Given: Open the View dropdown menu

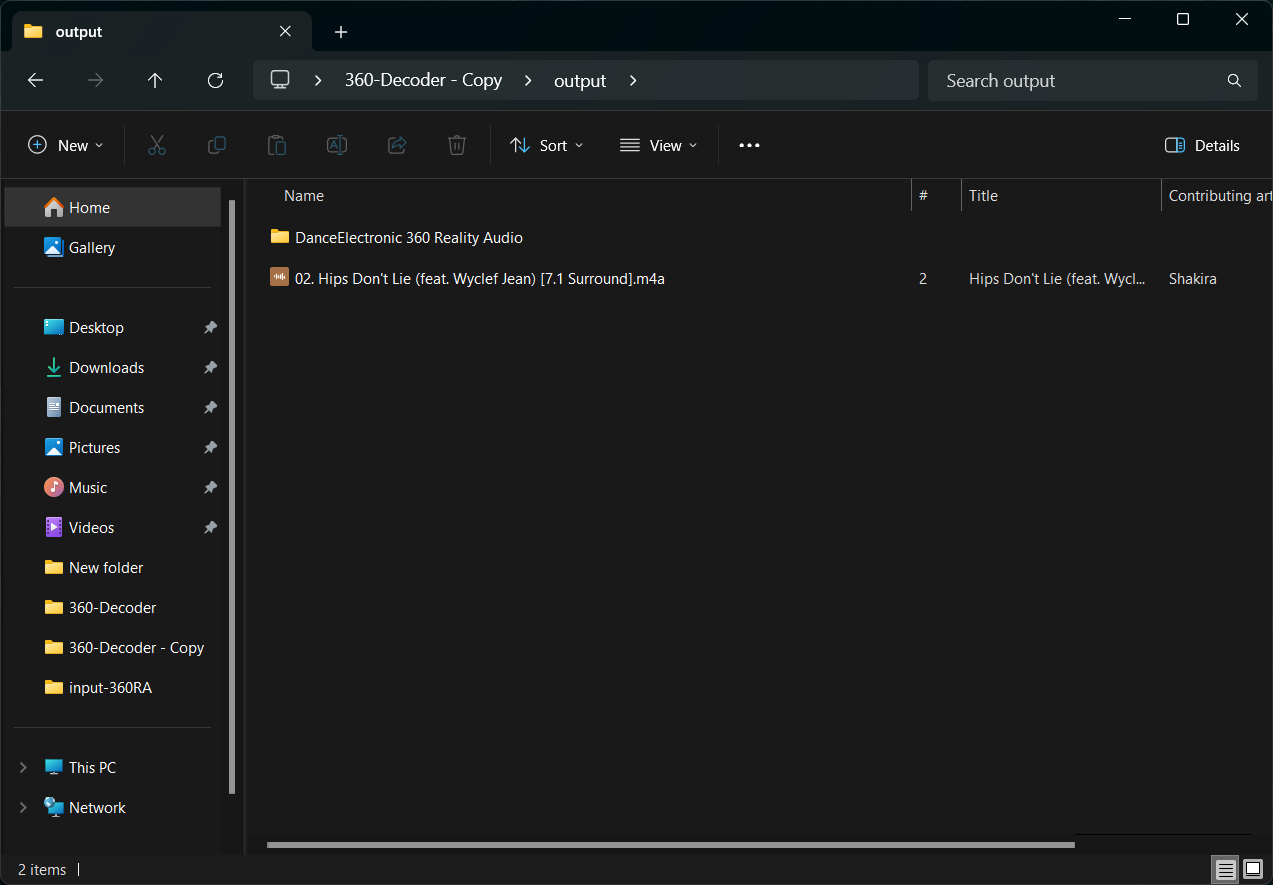Looking at the screenshot, I should click(658, 145).
